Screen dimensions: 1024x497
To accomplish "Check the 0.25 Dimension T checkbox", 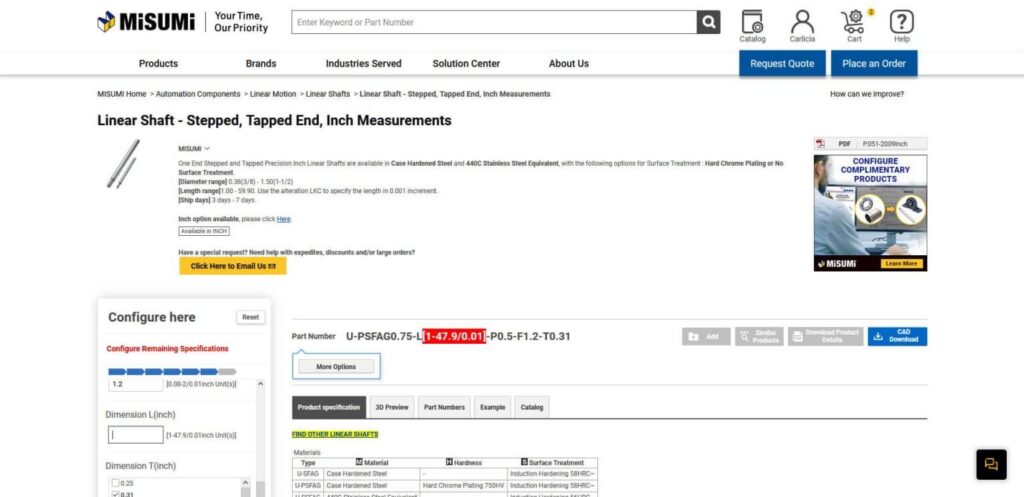I will [115, 483].
